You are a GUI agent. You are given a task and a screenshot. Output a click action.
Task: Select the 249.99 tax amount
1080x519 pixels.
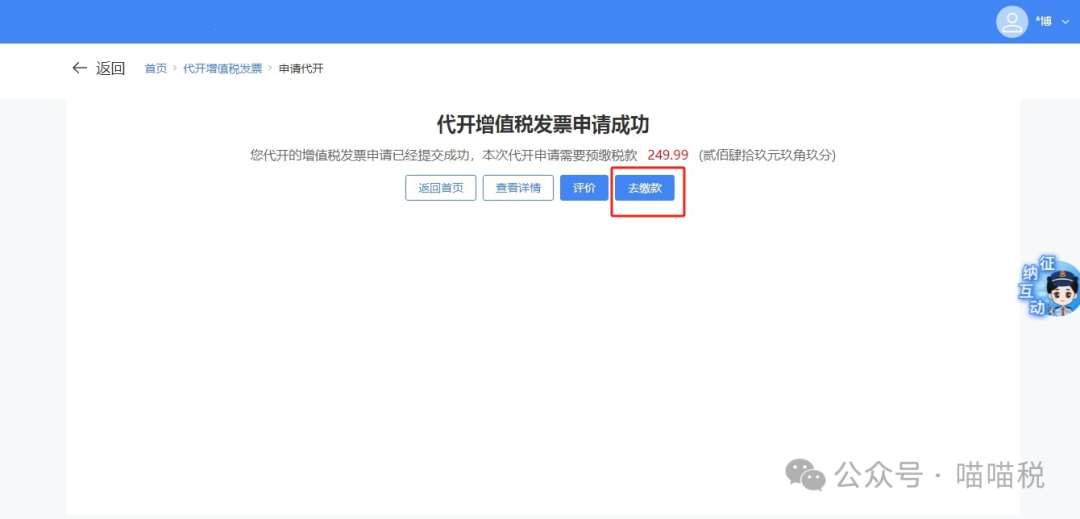[x=667, y=155]
